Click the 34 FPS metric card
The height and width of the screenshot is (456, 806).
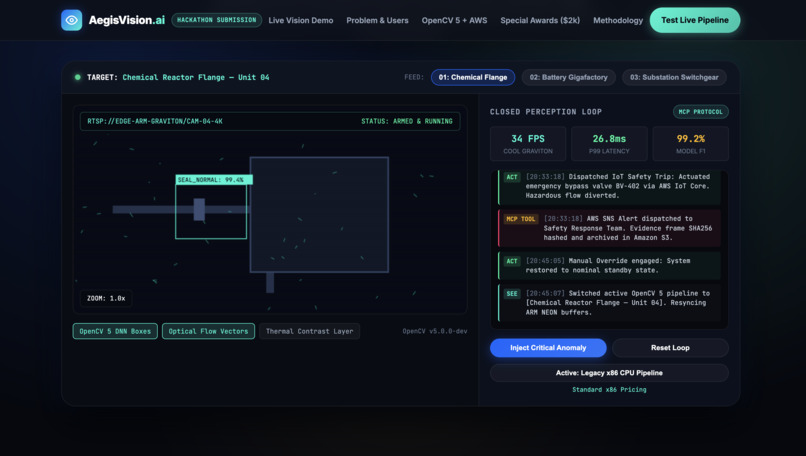528,143
